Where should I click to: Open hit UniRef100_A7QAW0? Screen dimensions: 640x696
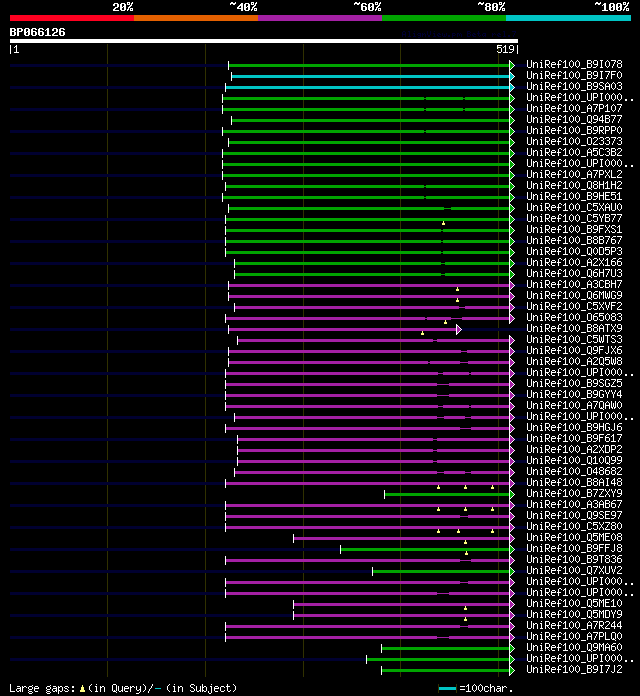[574, 405]
